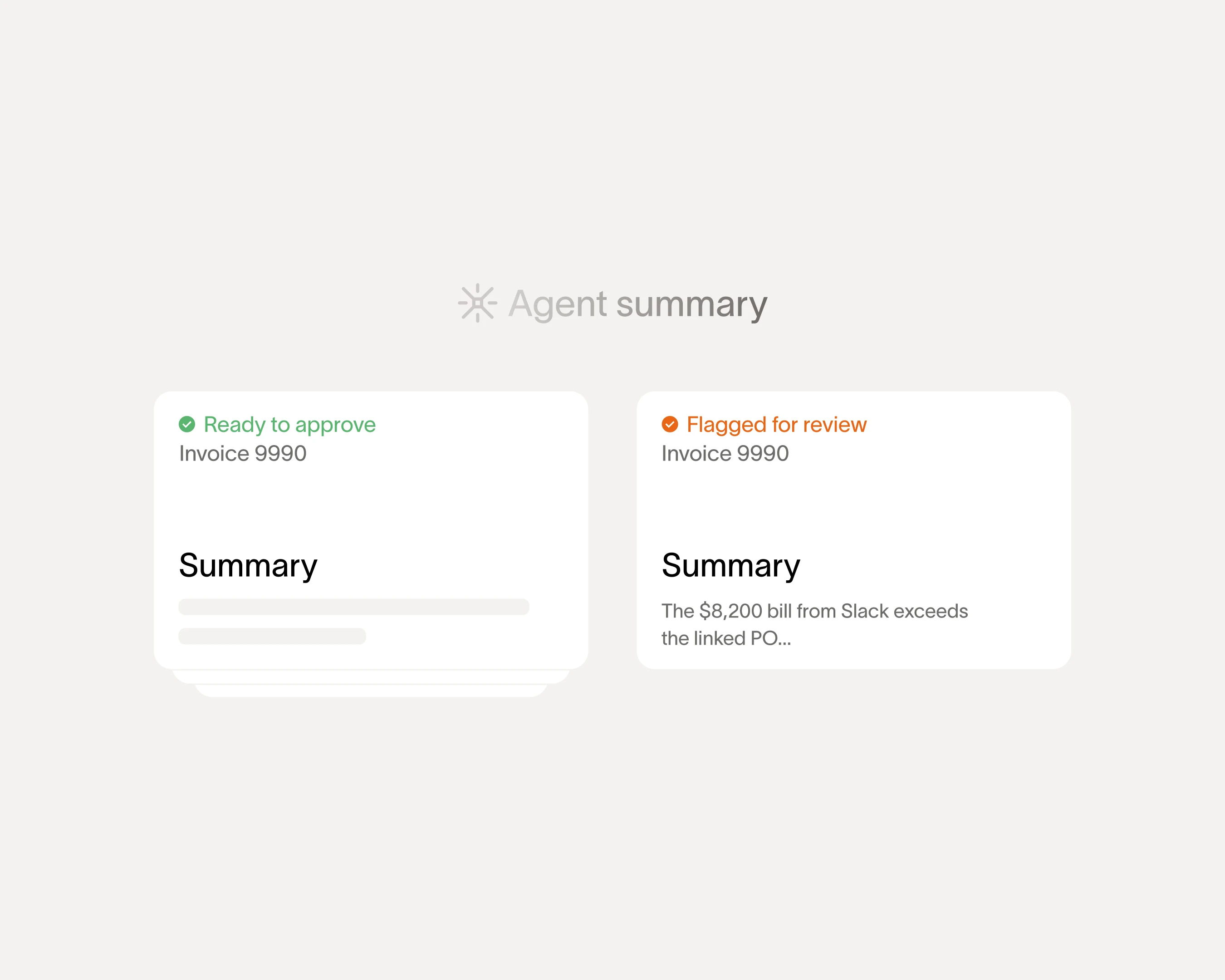Select the second stacked card behind the approve card
Image resolution: width=1225 pixels, height=980 pixels.
pos(371,676)
